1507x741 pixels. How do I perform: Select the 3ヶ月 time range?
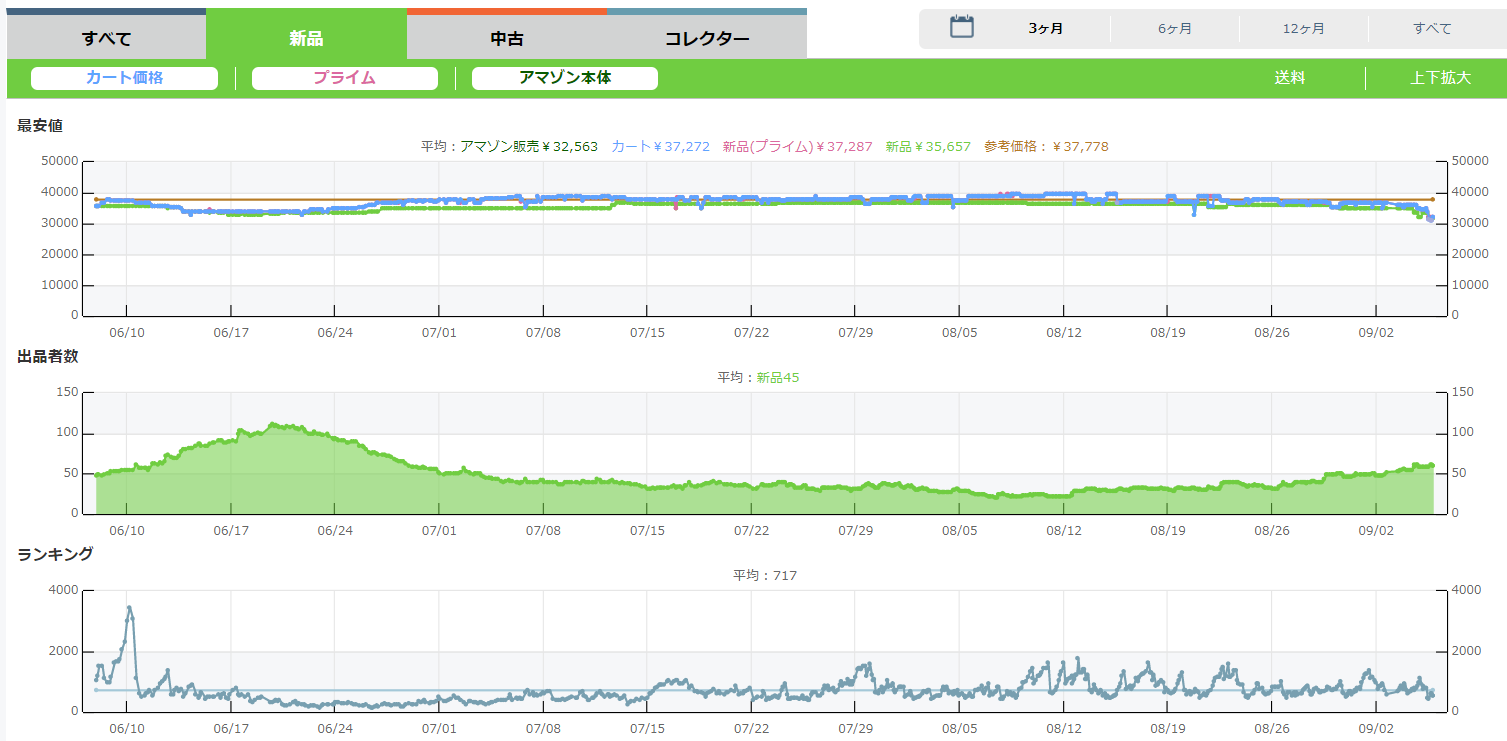1045,28
